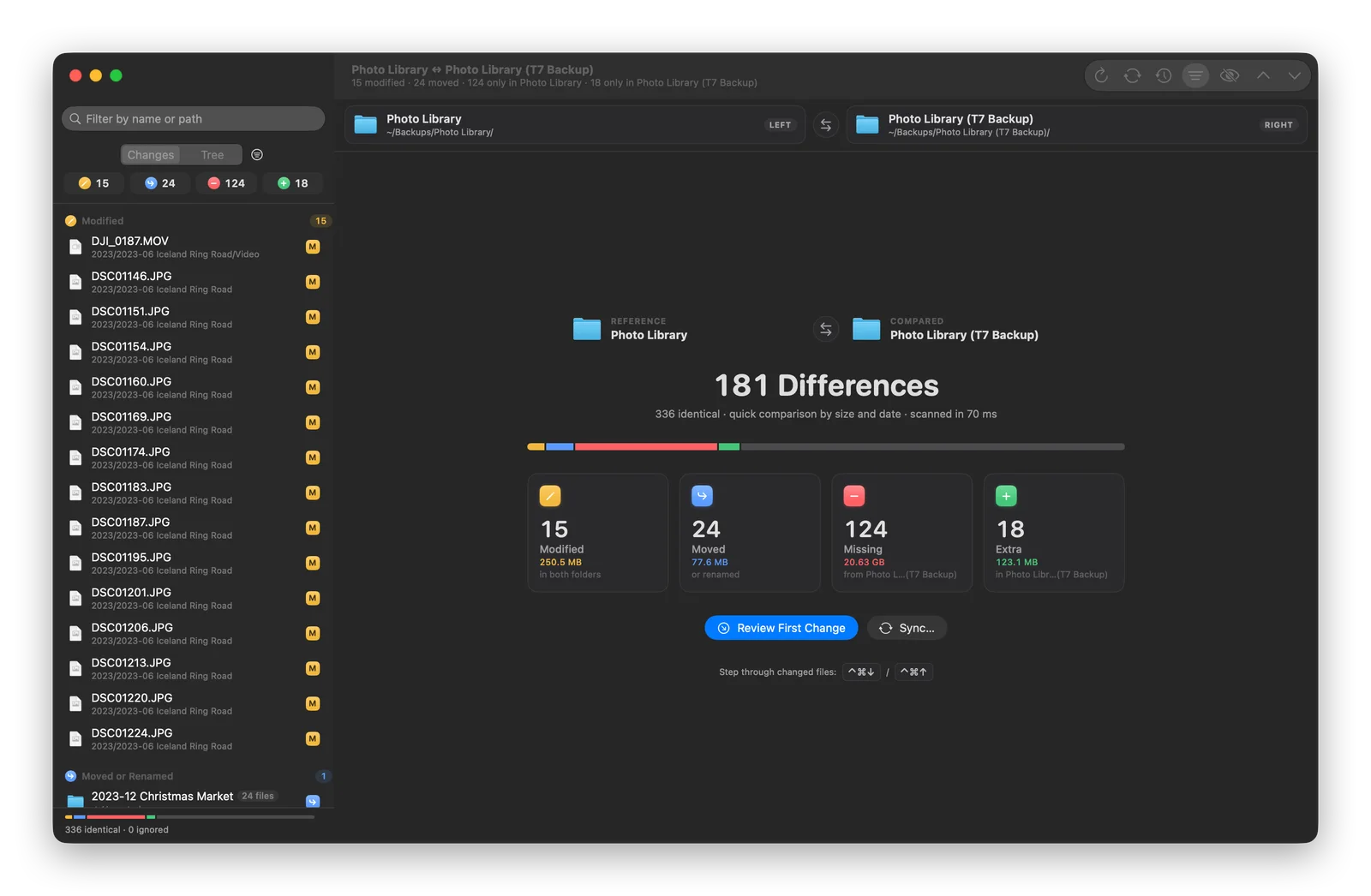The height and width of the screenshot is (896, 1371).
Task: Switch to the Tree view tab
Action: 213,155
